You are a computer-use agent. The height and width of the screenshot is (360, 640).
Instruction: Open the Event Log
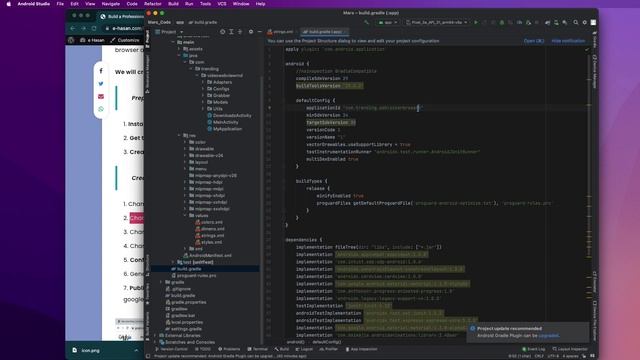tap(533, 349)
